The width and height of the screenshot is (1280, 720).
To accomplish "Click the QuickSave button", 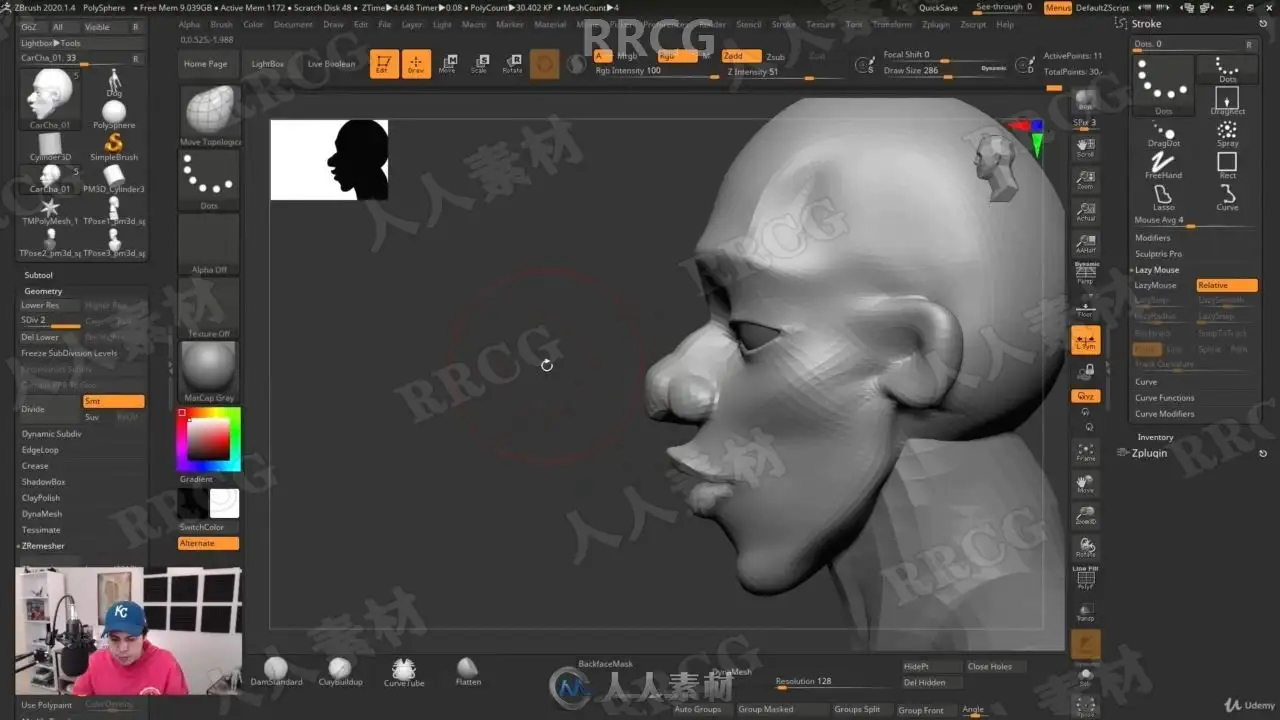I will pyautogui.click(x=938, y=8).
